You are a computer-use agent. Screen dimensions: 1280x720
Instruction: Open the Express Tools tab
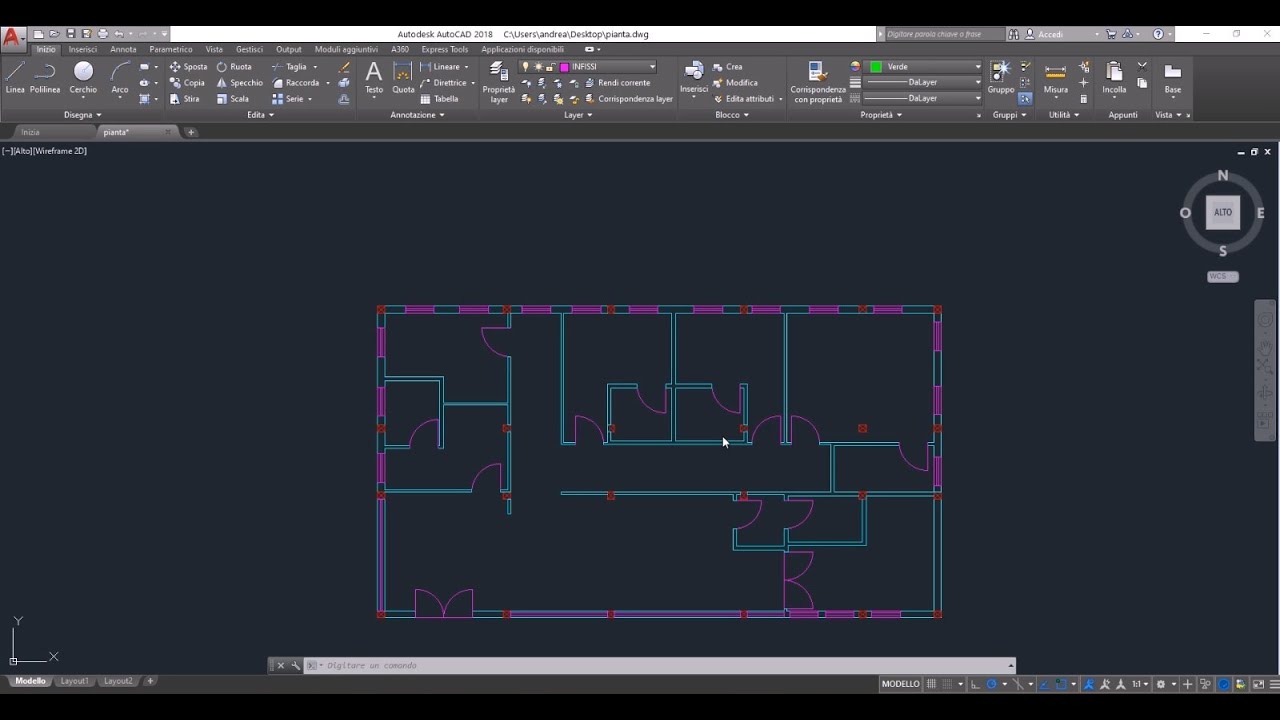coord(445,49)
